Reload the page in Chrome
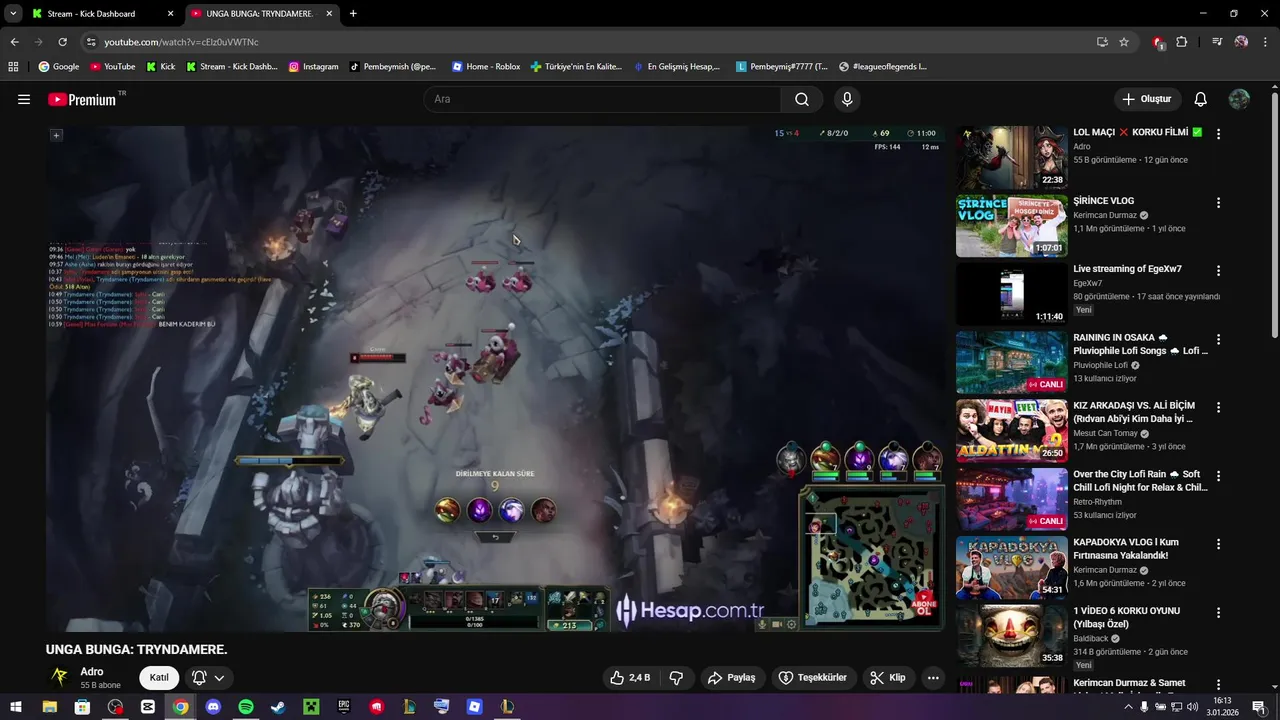 pos(62,42)
